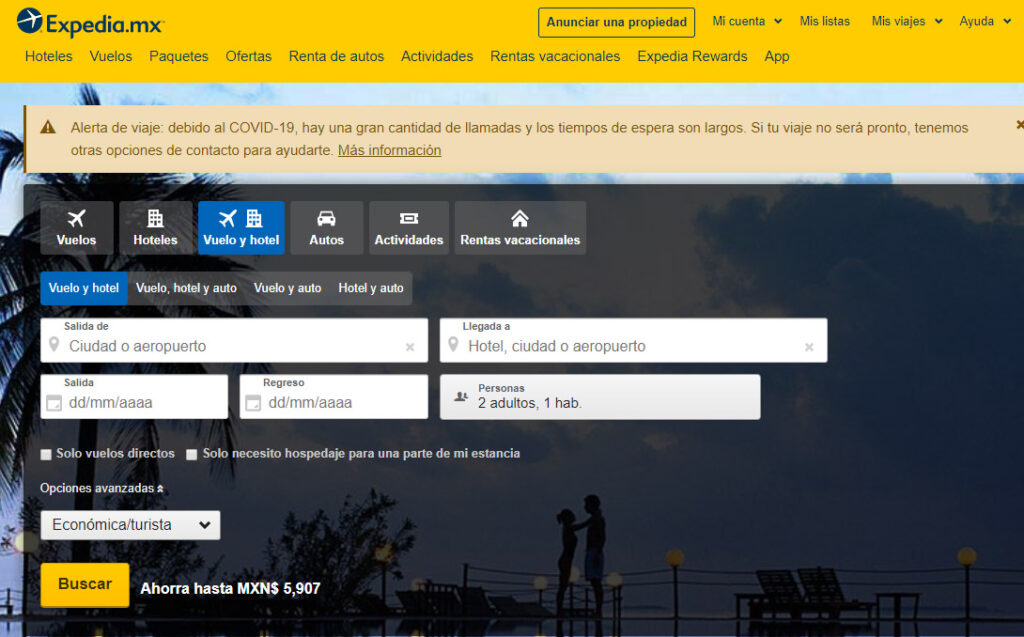
Task: Enable Solo vuelos directos checkbox
Action: (x=46, y=454)
